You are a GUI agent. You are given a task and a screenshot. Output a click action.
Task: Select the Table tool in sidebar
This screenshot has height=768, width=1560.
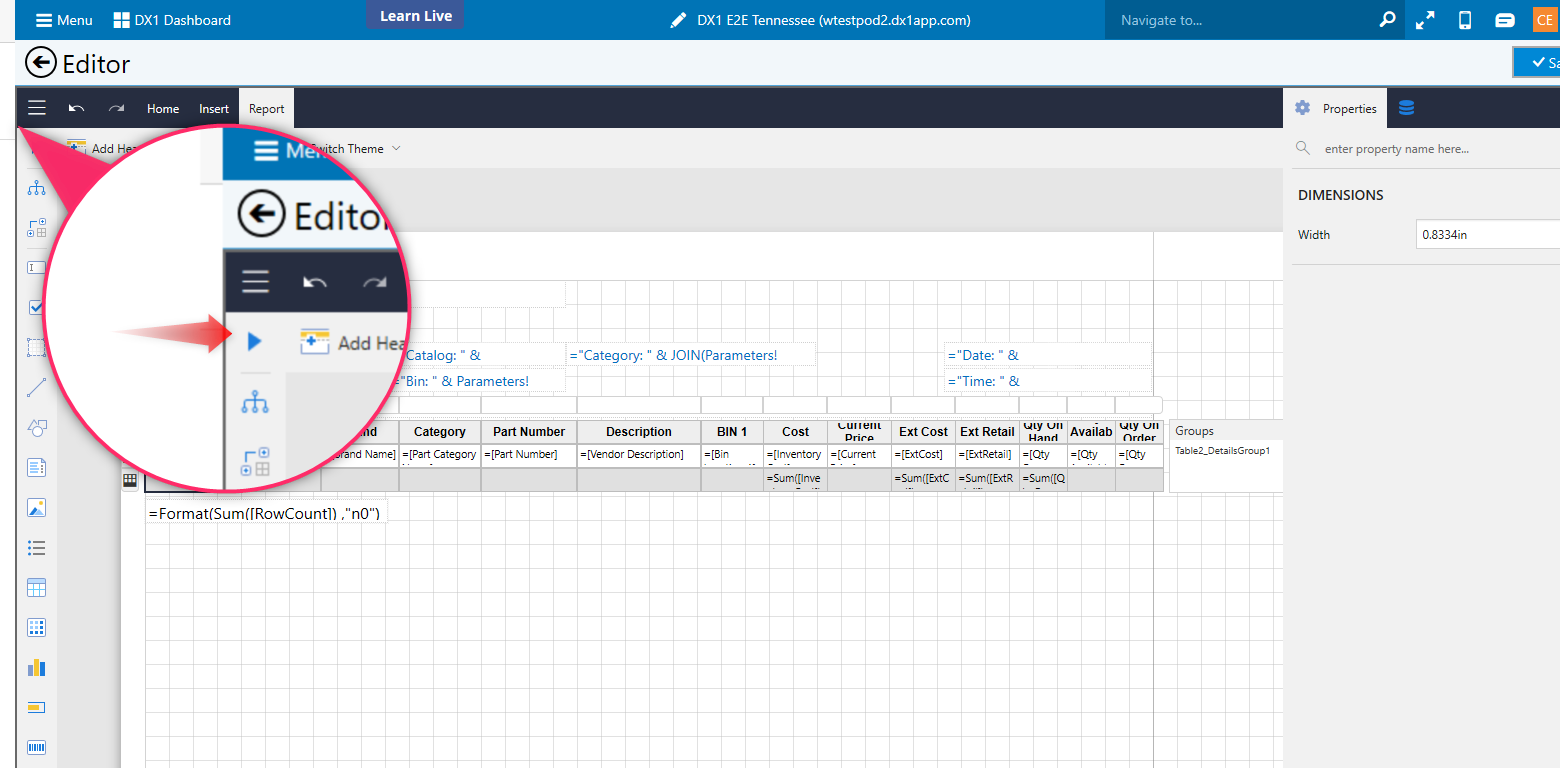click(37, 588)
